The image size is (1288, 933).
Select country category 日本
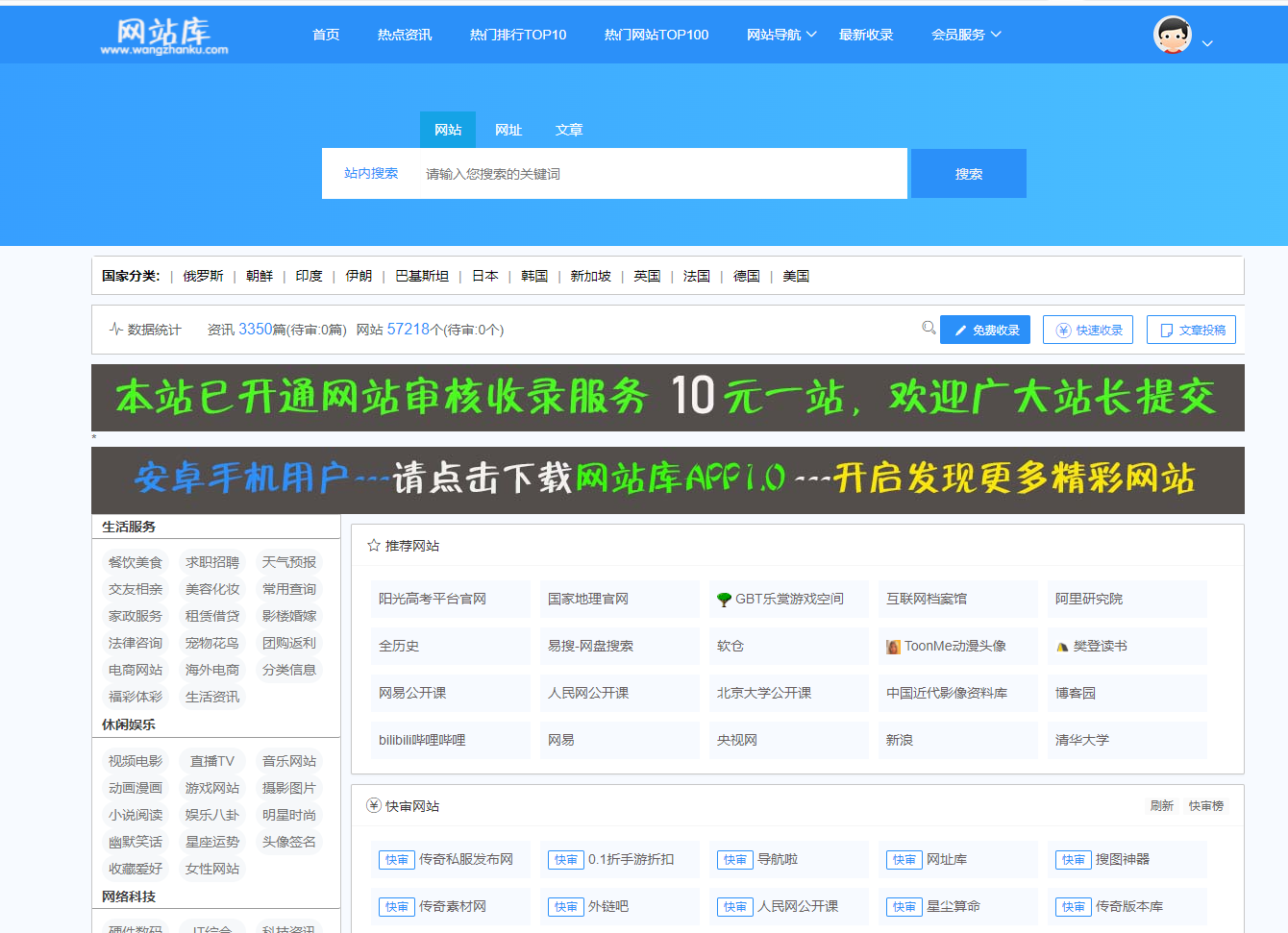484,276
